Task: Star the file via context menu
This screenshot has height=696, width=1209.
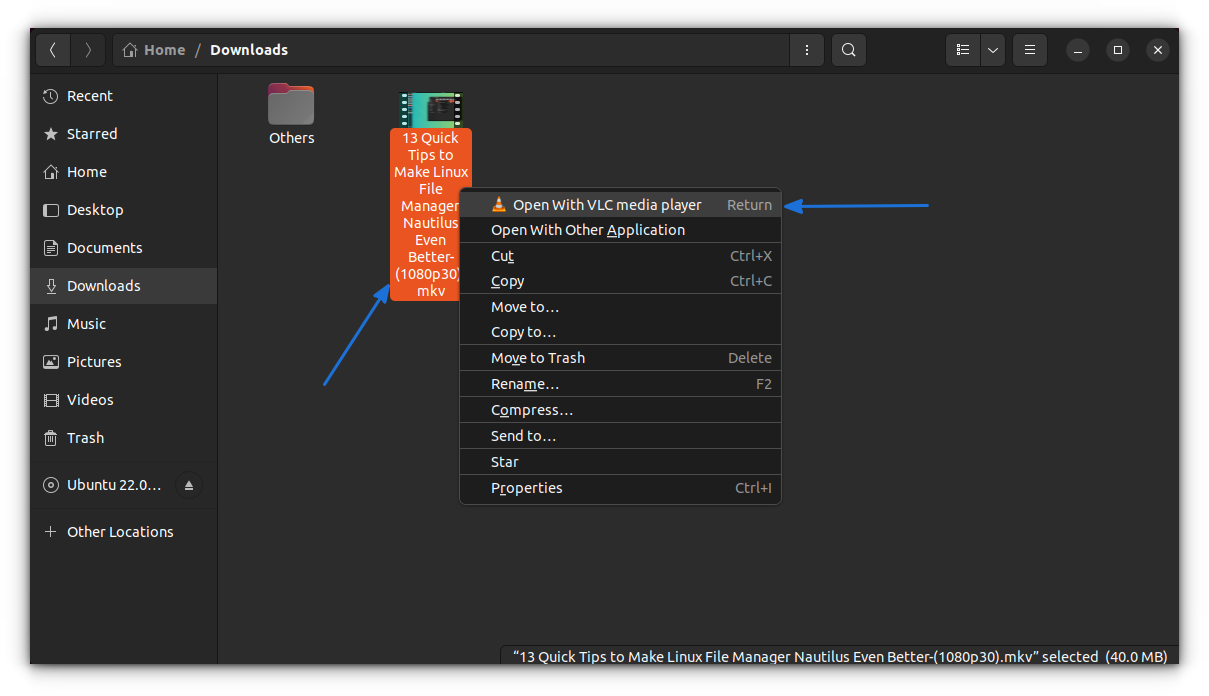Action: pyautogui.click(x=505, y=462)
